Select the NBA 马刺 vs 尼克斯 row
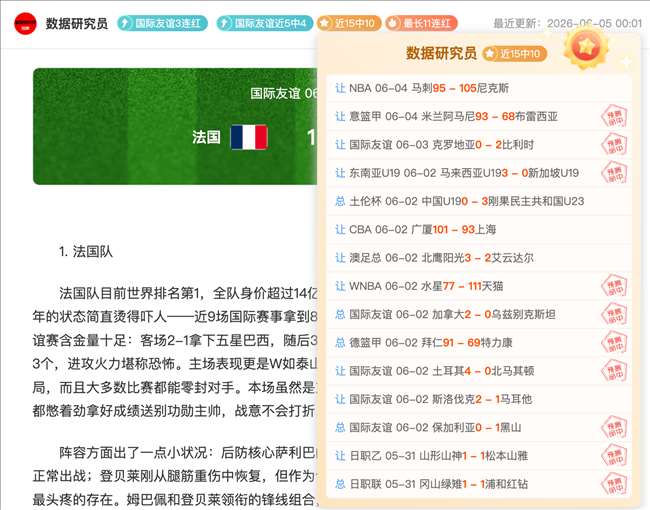The image size is (650, 510). pyautogui.click(x=479, y=88)
